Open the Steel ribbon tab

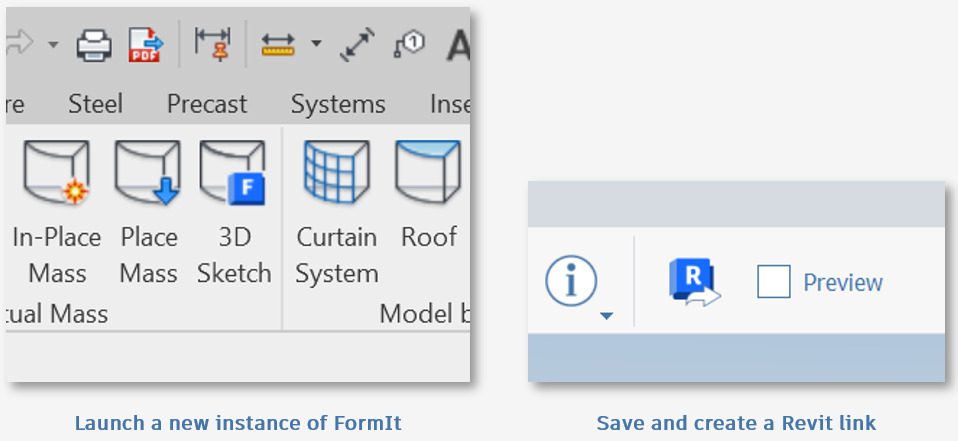point(95,104)
